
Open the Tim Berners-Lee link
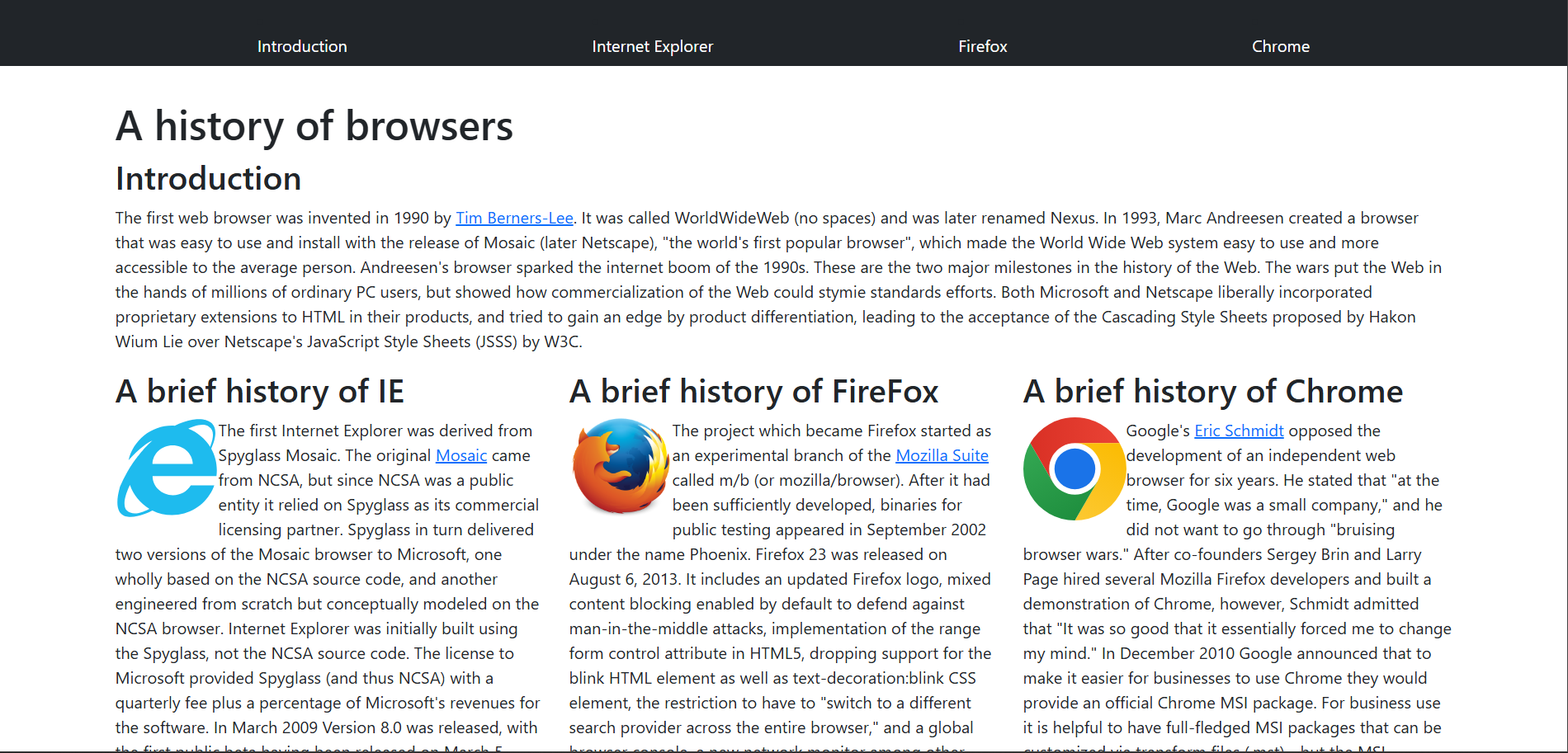514,218
